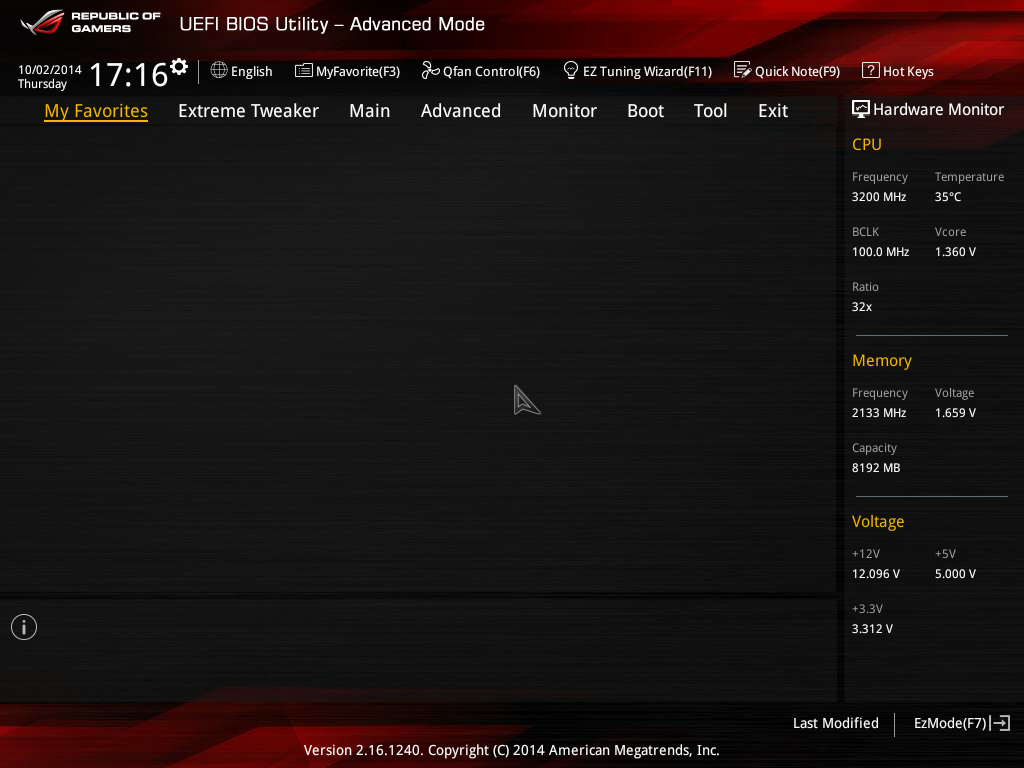Launch Qfan Control fan icon
This screenshot has height=768, width=1024.
pos(430,71)
